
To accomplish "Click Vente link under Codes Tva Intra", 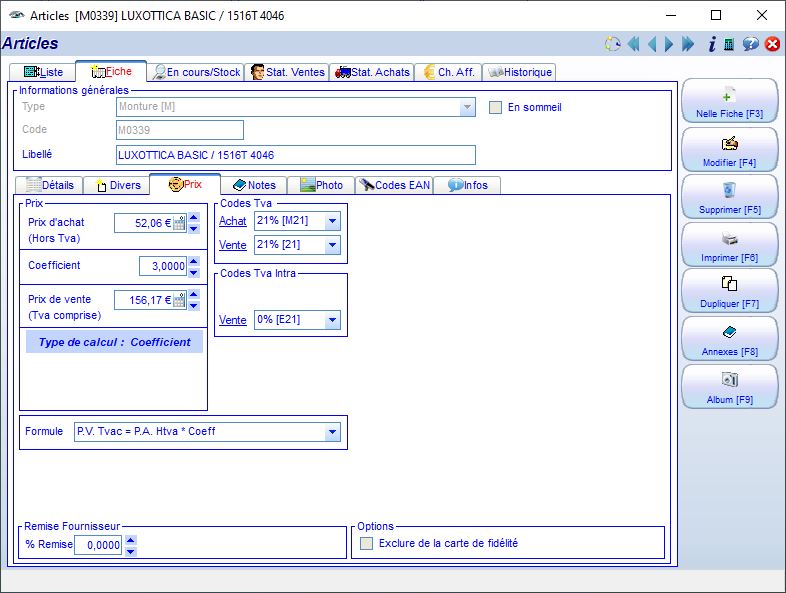I will tap(233, 320).
